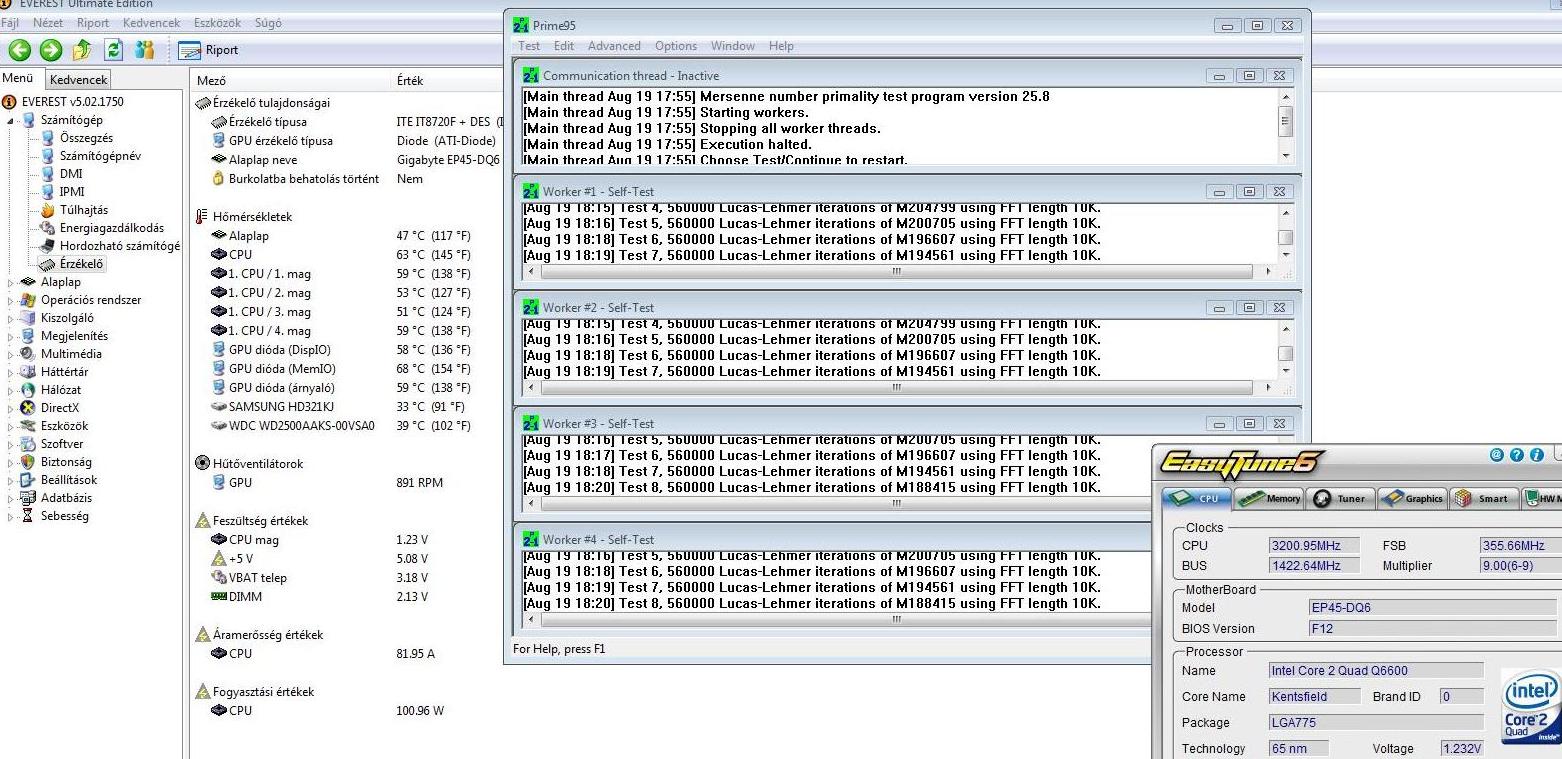Click the Communication thread window icon
Screen dimensions: 1562x759
point(531,75)
